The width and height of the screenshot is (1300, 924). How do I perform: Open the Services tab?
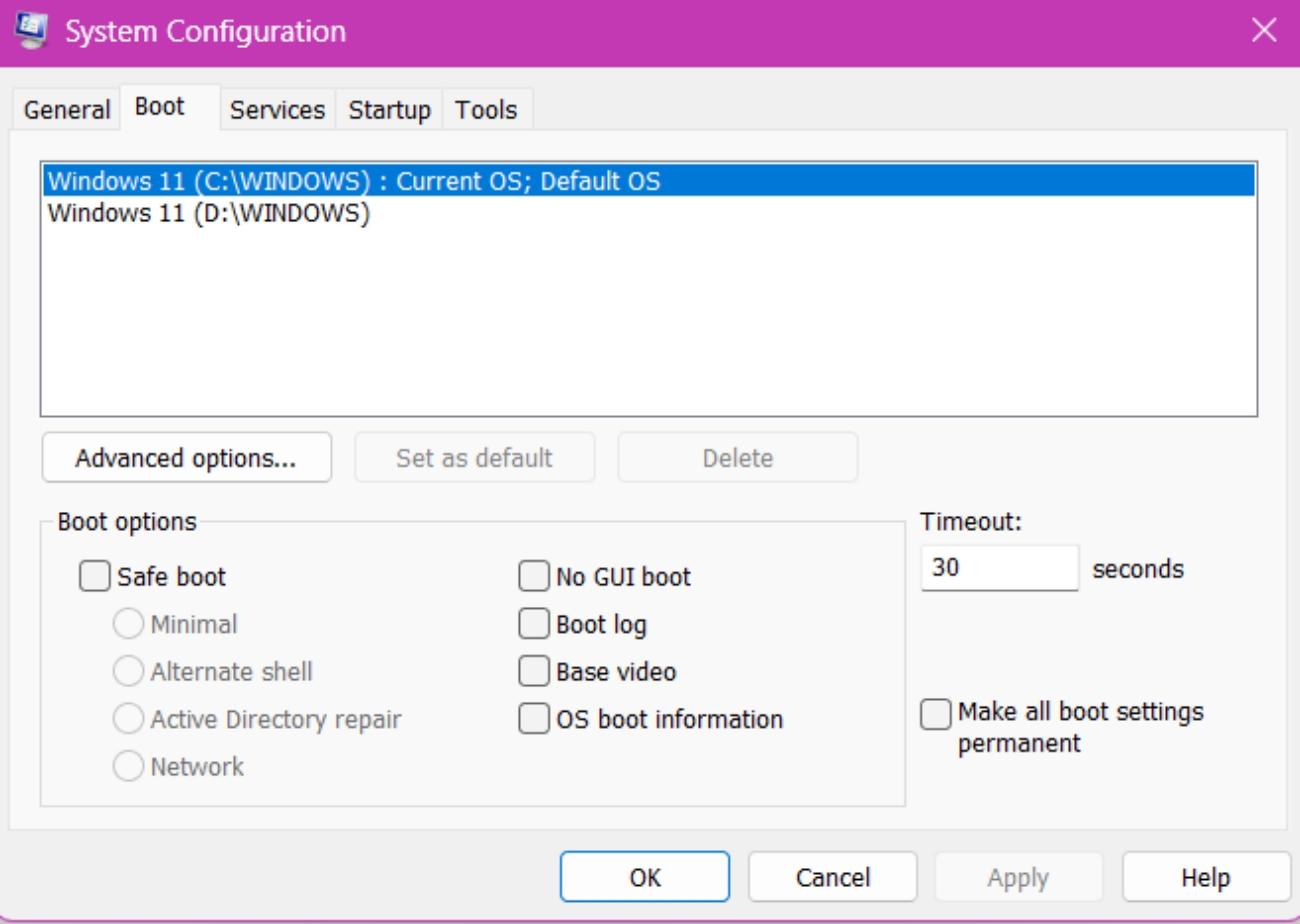[x=277, y=109]
